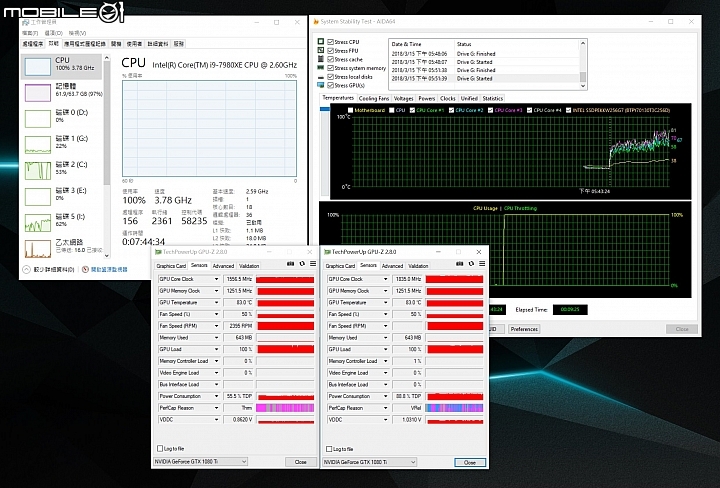Click the Stress local disks drive icon
720x488 pixels.
point(321,77)
